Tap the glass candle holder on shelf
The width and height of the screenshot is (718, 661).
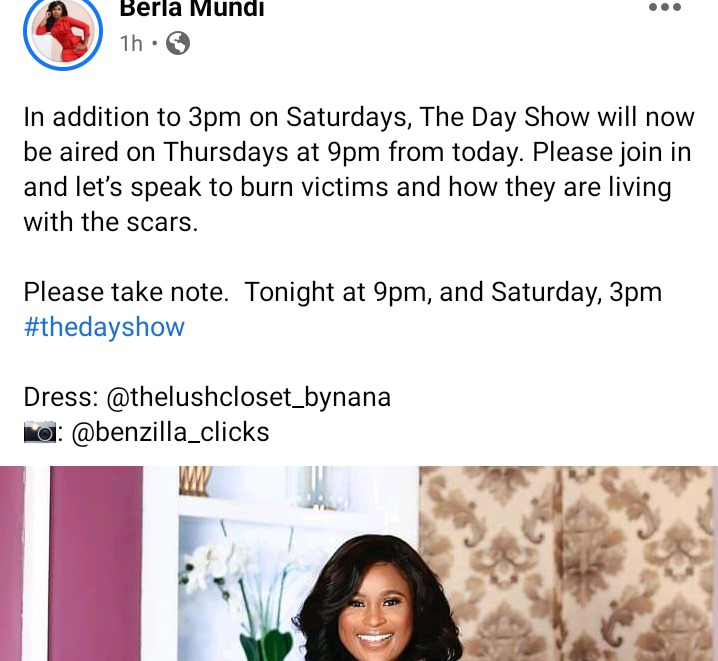(x=319, y=487)
